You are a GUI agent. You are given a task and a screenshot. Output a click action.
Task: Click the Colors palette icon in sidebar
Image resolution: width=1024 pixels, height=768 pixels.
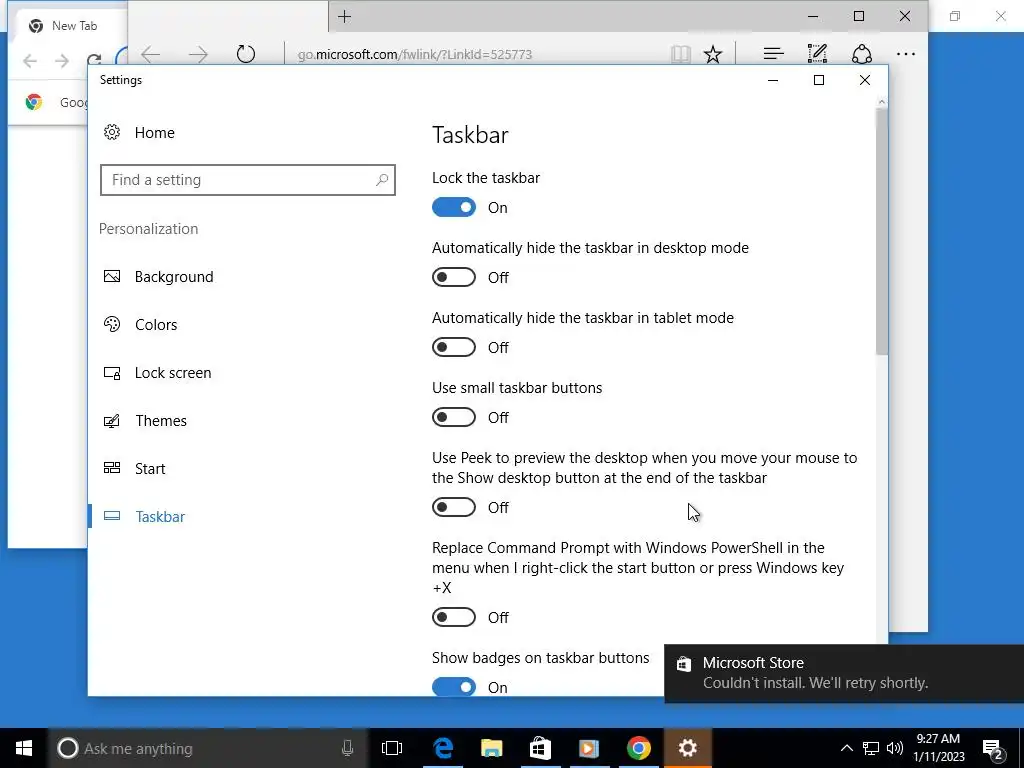tap(112, 324)
